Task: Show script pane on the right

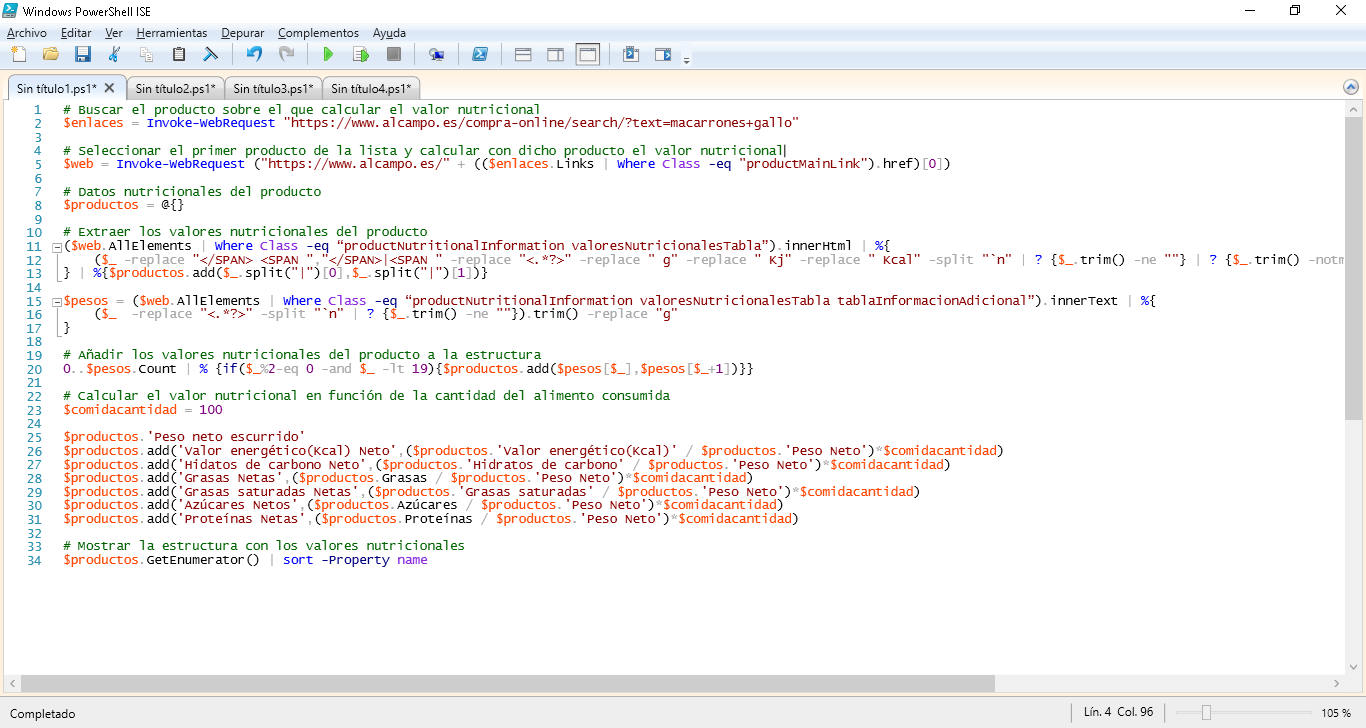Action: click(555, 54)
